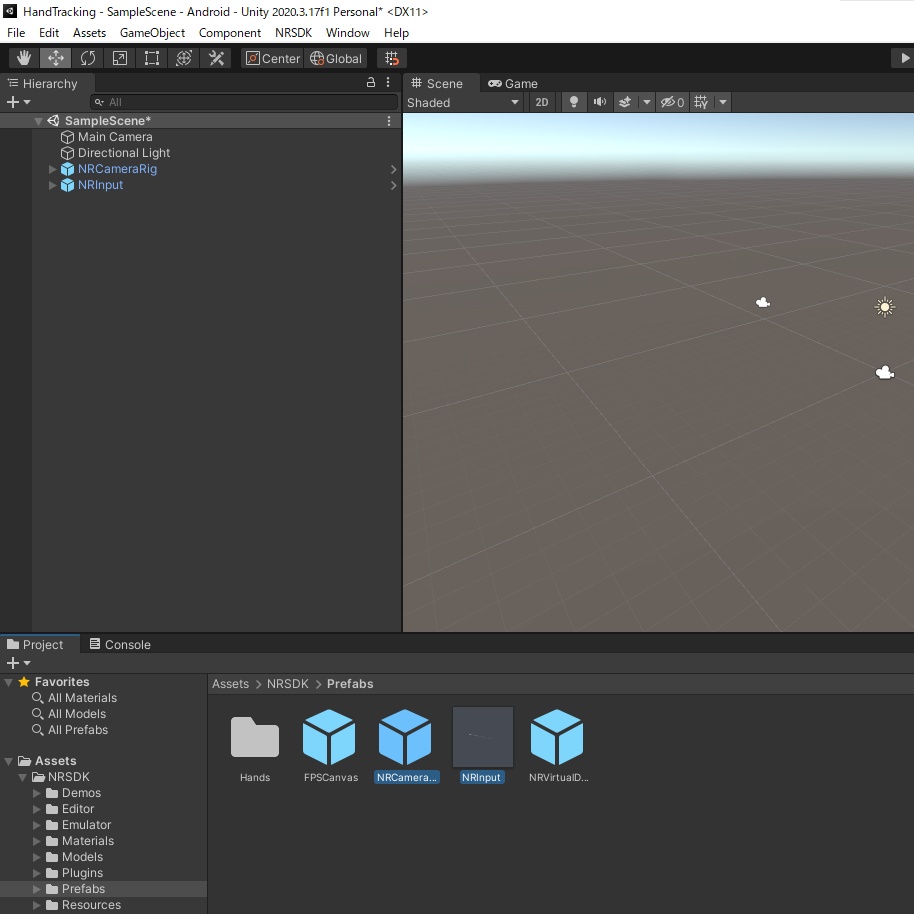
Task: Toggle scene effects like skybox
Action: [625, 103]
